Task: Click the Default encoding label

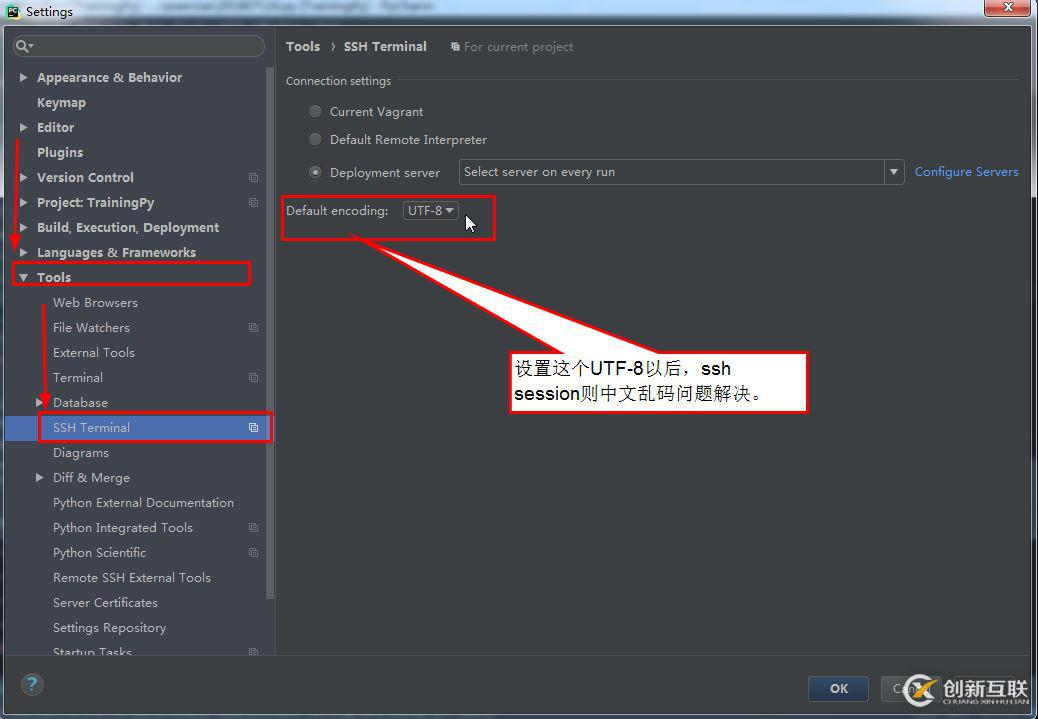Action: 337,211
